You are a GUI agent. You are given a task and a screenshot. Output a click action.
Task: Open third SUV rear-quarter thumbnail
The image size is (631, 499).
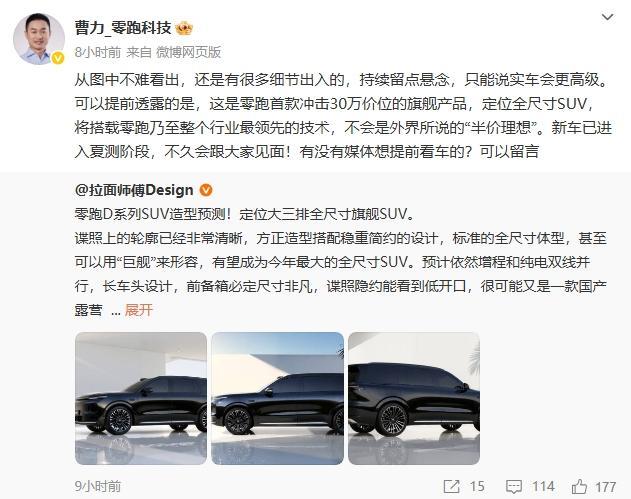point(414,398)
